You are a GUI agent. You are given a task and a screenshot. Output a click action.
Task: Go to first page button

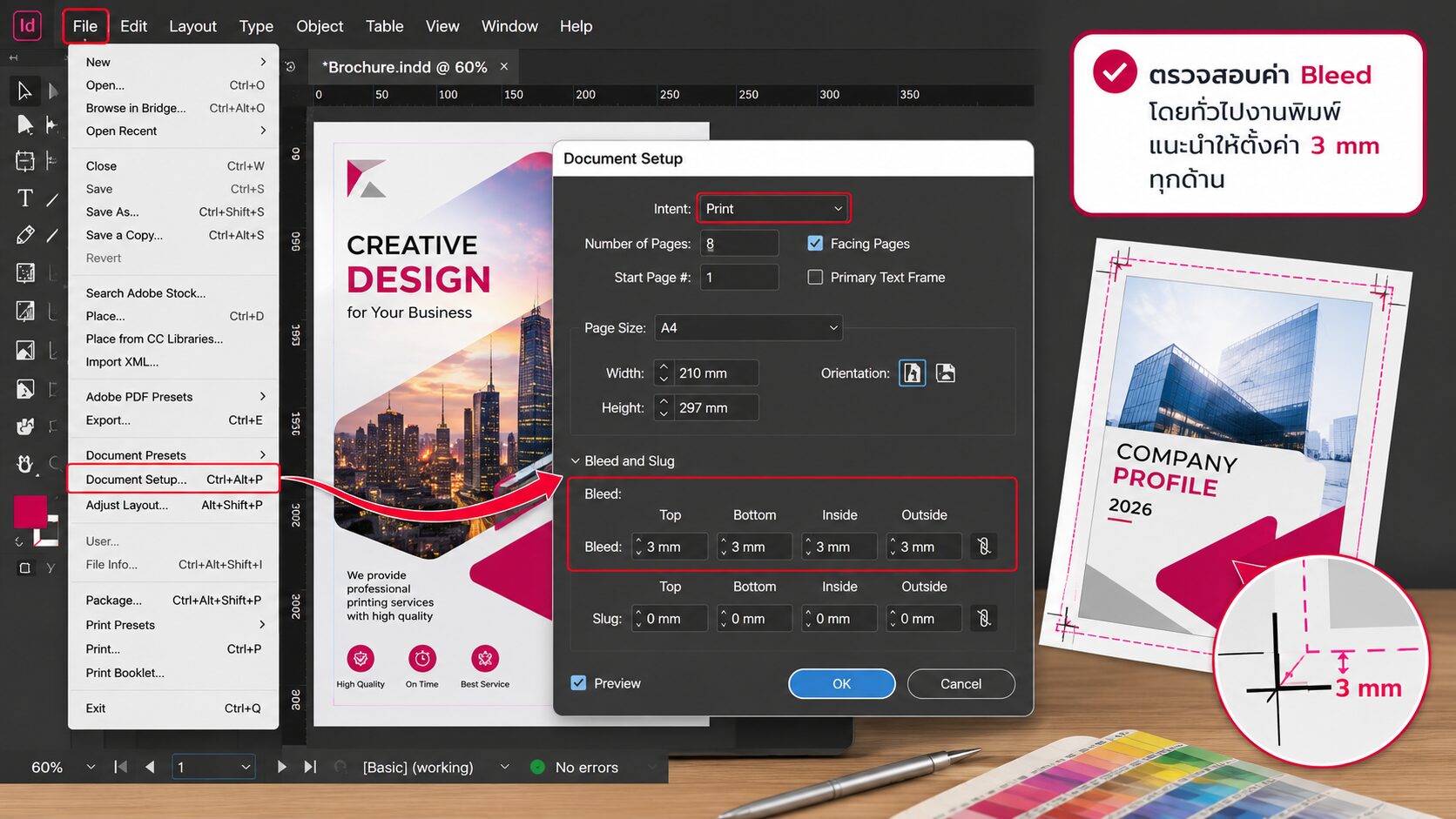(x=120, y=767)
